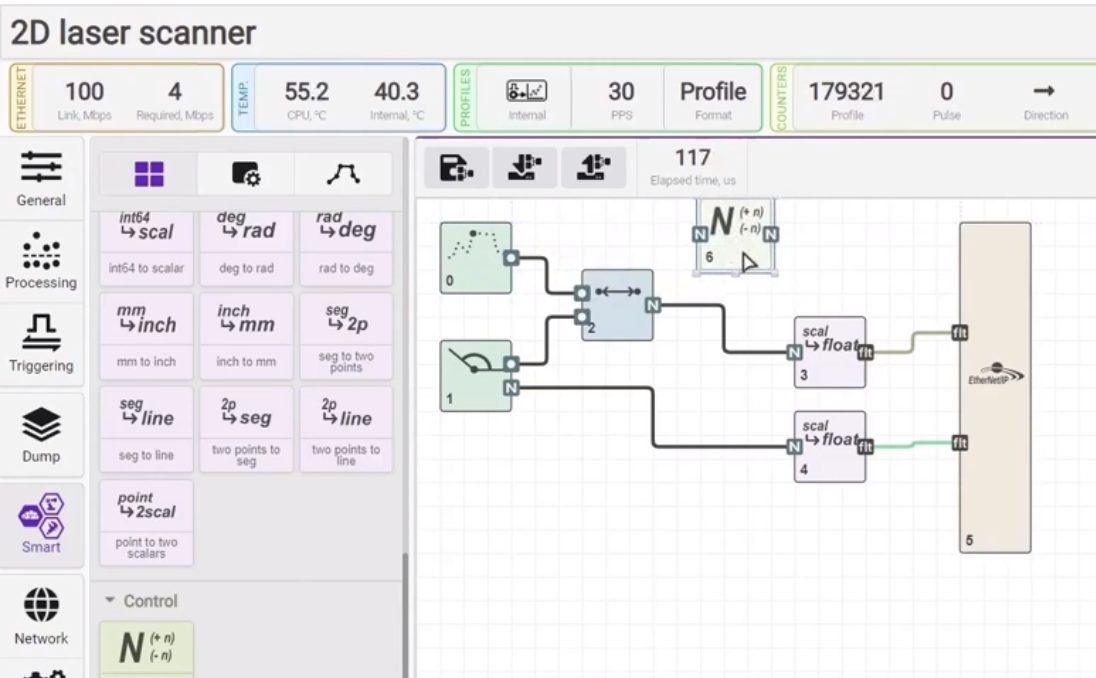
Task: Select scal to float node 3
Action: (x=830, y=352)
